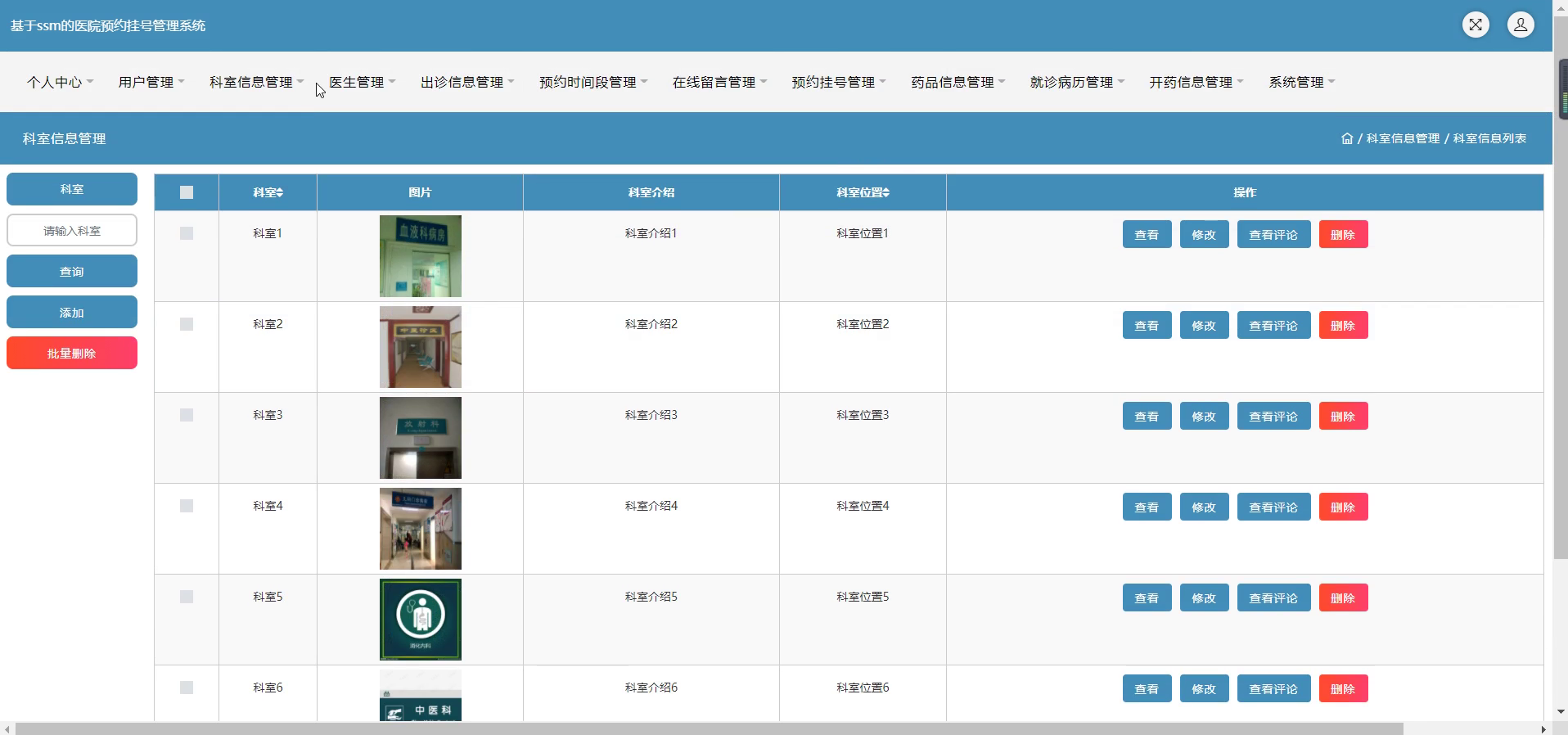Image resolution: width=1568 pixels, height=735 pixels.
Task: Sort by 科室位置 column arrow
Action: click(885, 192)
